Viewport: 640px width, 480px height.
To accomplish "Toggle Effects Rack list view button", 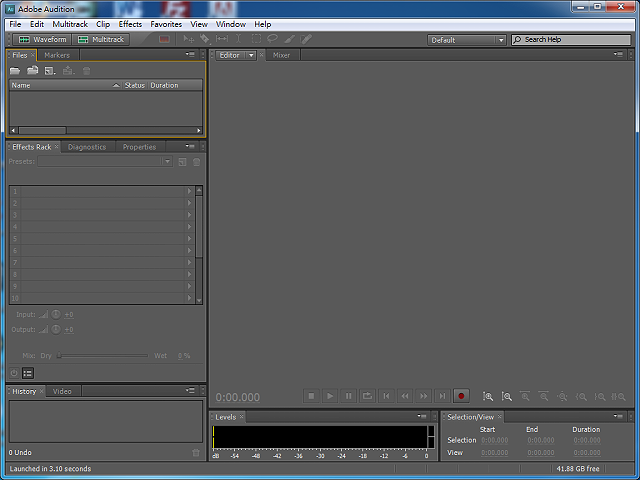I will pyautogui.click(x=28, y=373).
